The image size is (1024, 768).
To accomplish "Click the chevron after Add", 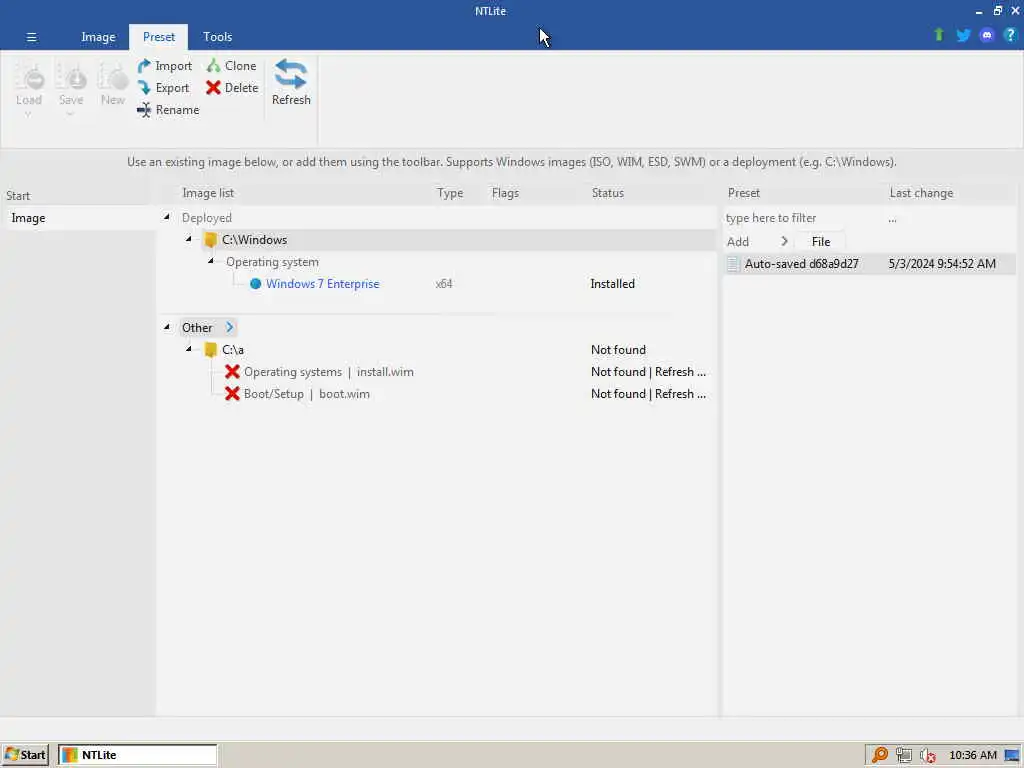I will 784,242.
